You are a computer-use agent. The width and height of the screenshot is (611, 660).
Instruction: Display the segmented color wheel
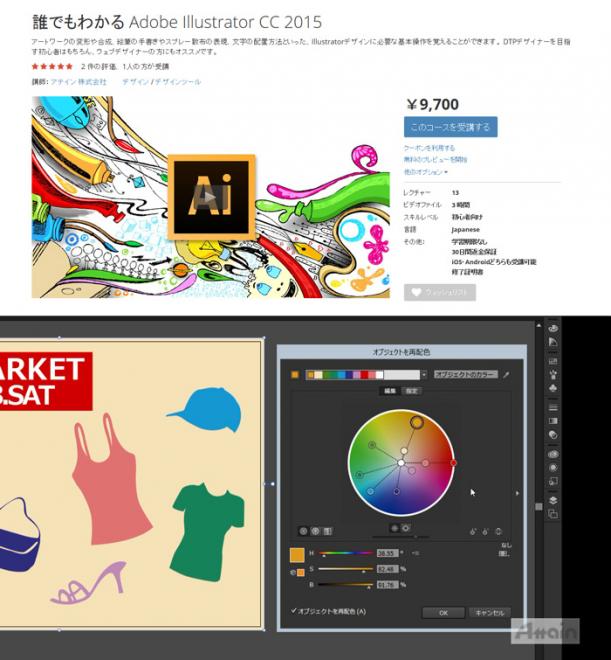pyautogui.click(x=315, y=531)
